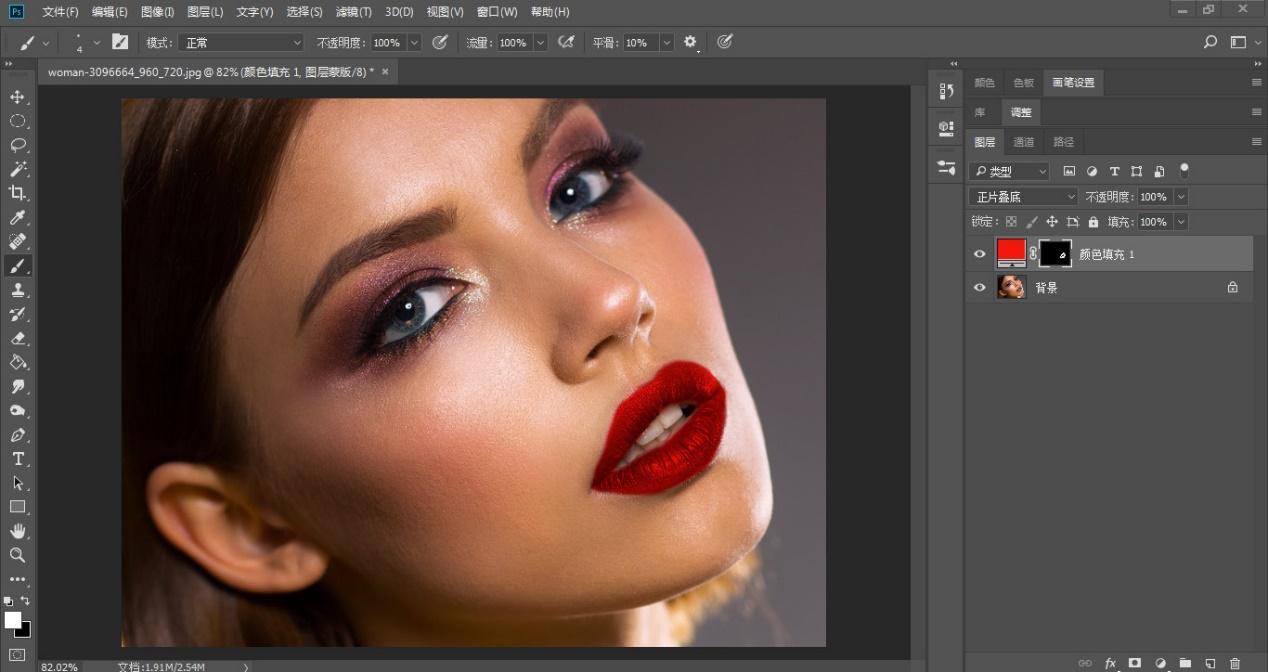Open smoothing options gear icon

[690, 42]
